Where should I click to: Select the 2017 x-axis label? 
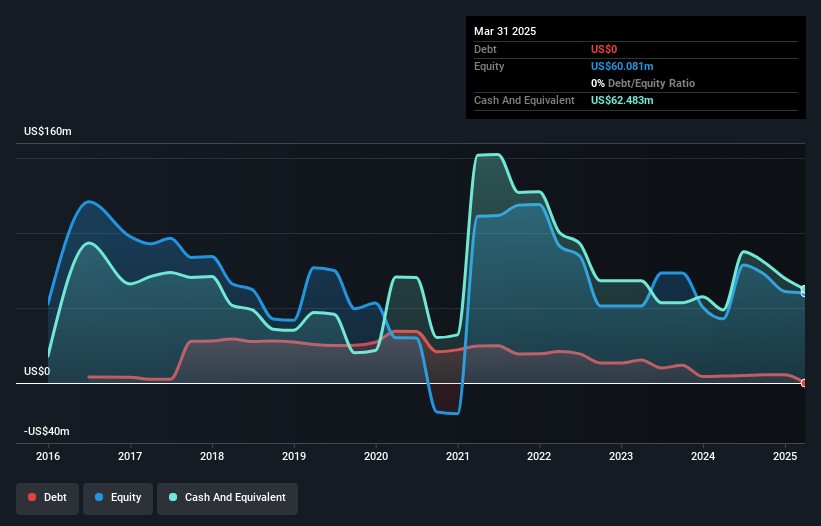(130, 456)
